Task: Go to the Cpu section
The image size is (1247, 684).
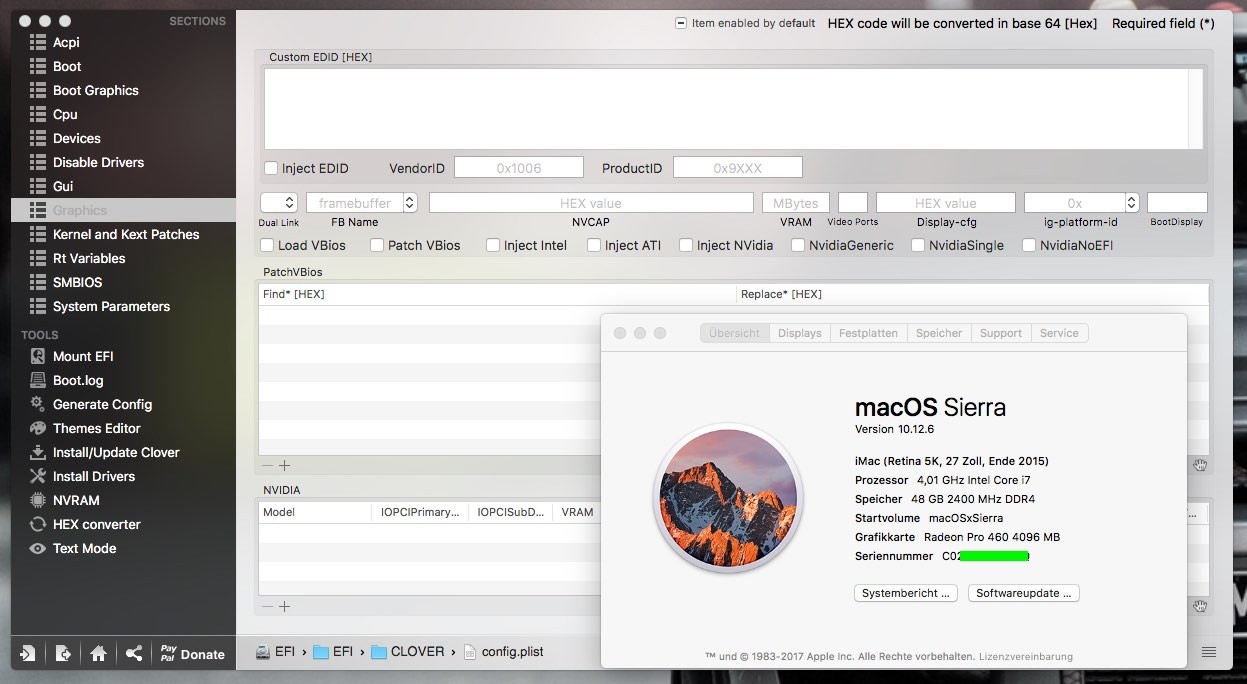Action: point(65,114)
